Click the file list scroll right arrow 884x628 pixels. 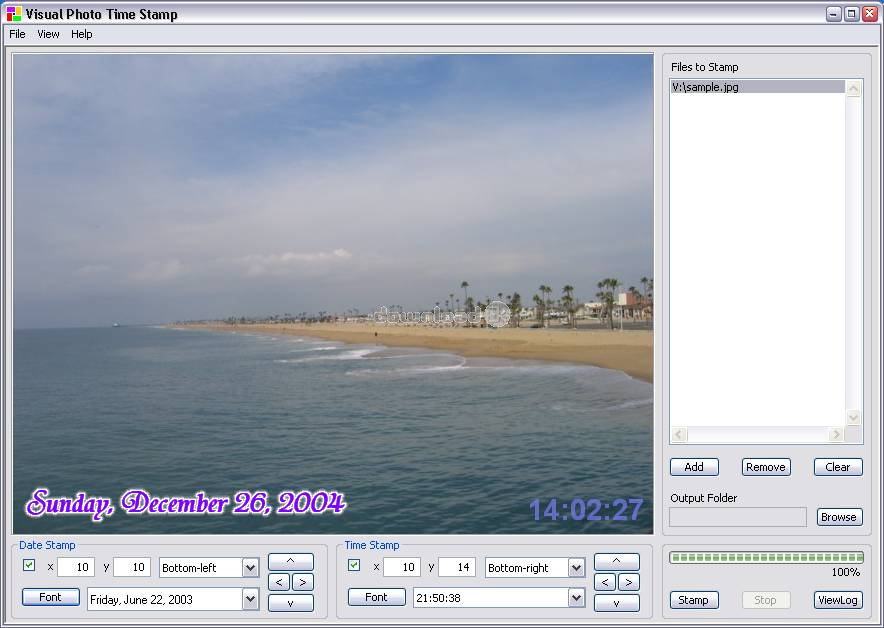pos(836,434)
